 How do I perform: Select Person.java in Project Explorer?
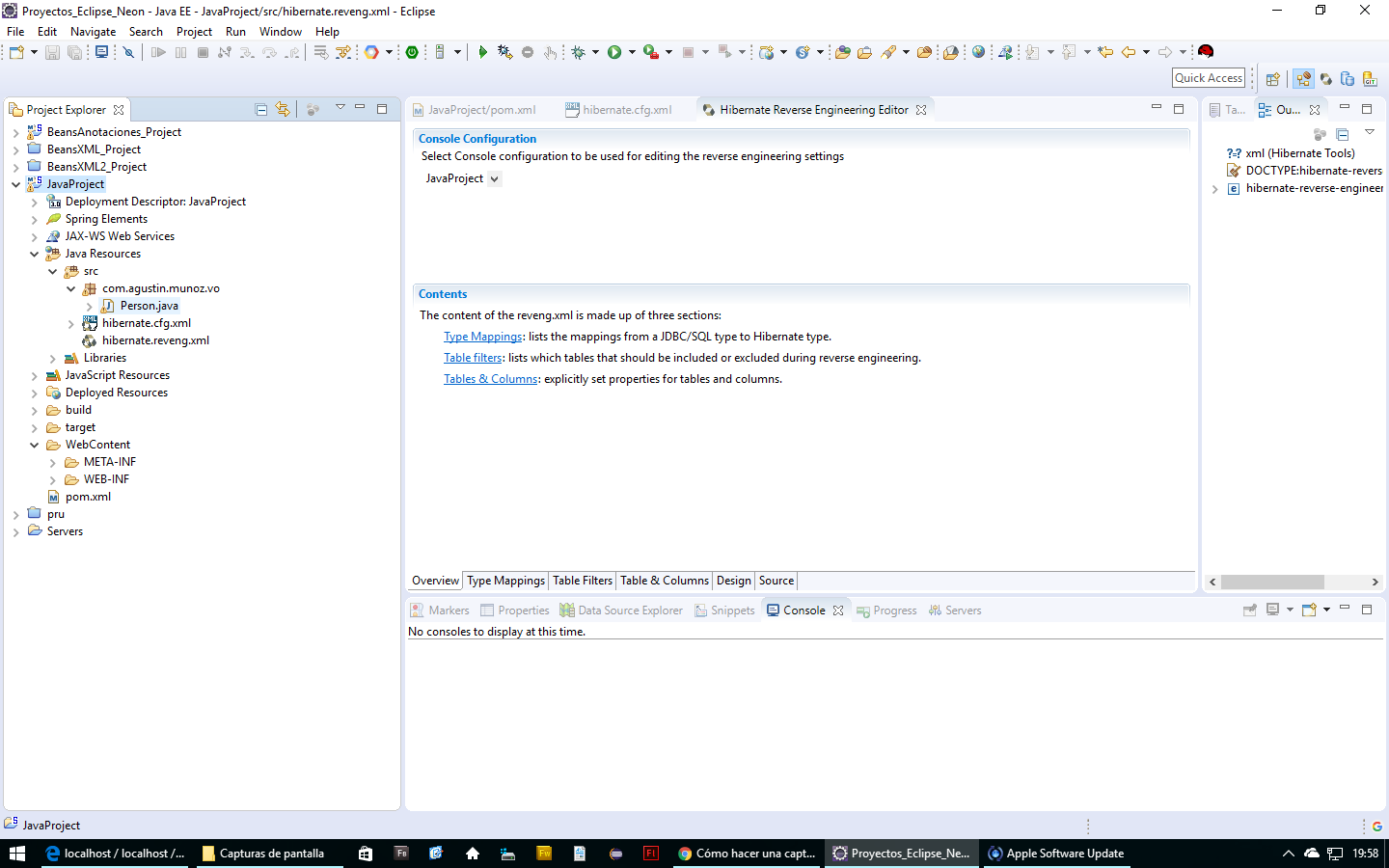149,306
